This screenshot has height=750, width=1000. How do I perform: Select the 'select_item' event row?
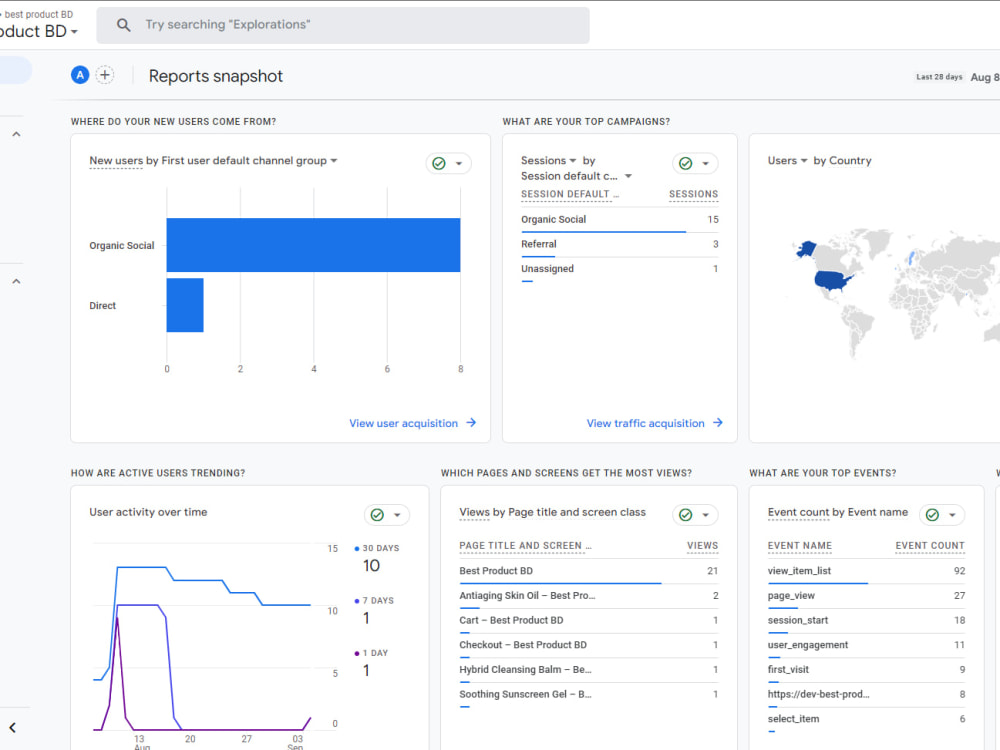point(867,720)
